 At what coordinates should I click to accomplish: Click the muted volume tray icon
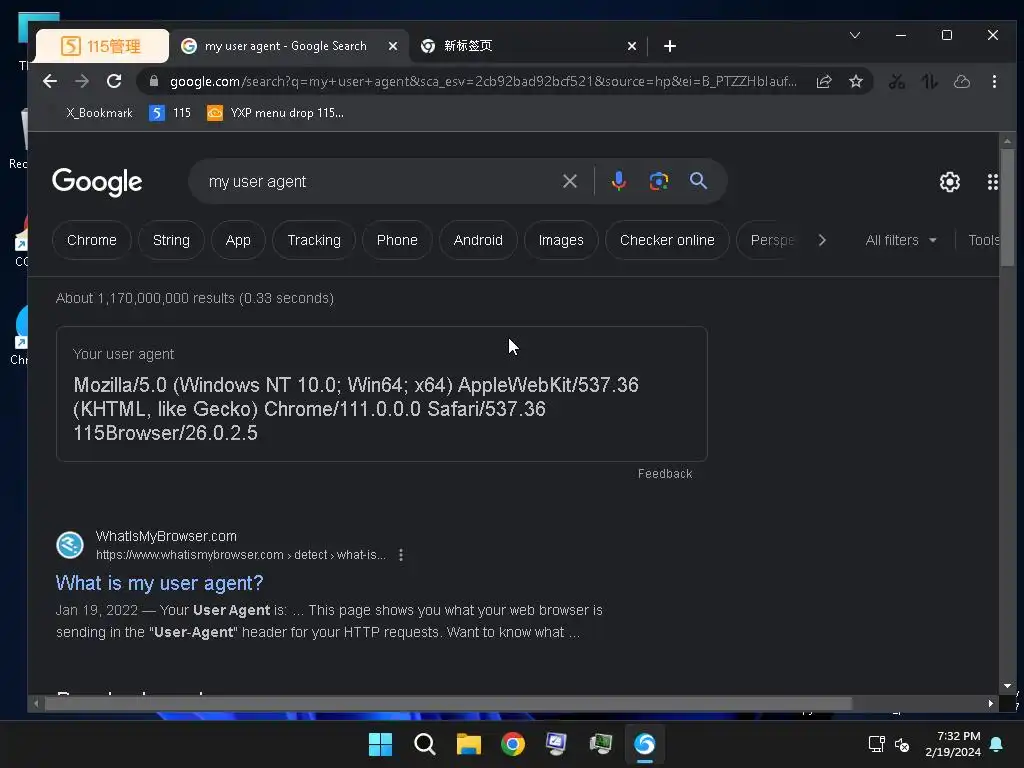point(902,744)
